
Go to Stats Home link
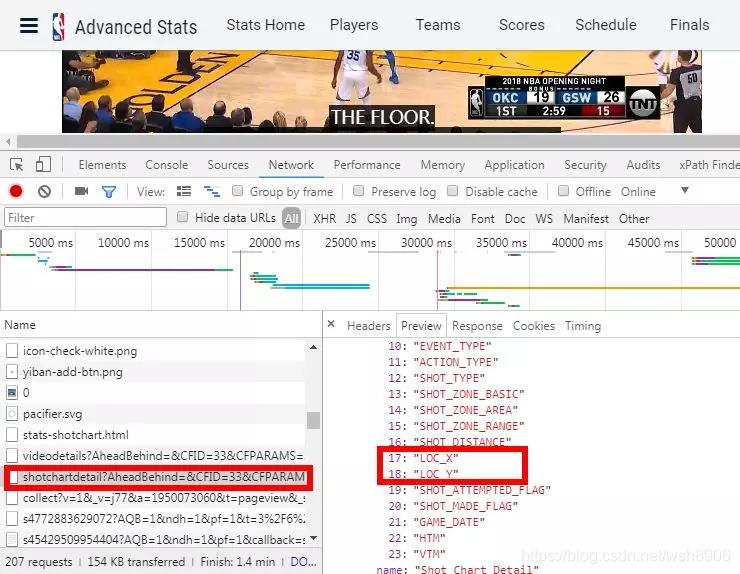(x=266, y=25)
